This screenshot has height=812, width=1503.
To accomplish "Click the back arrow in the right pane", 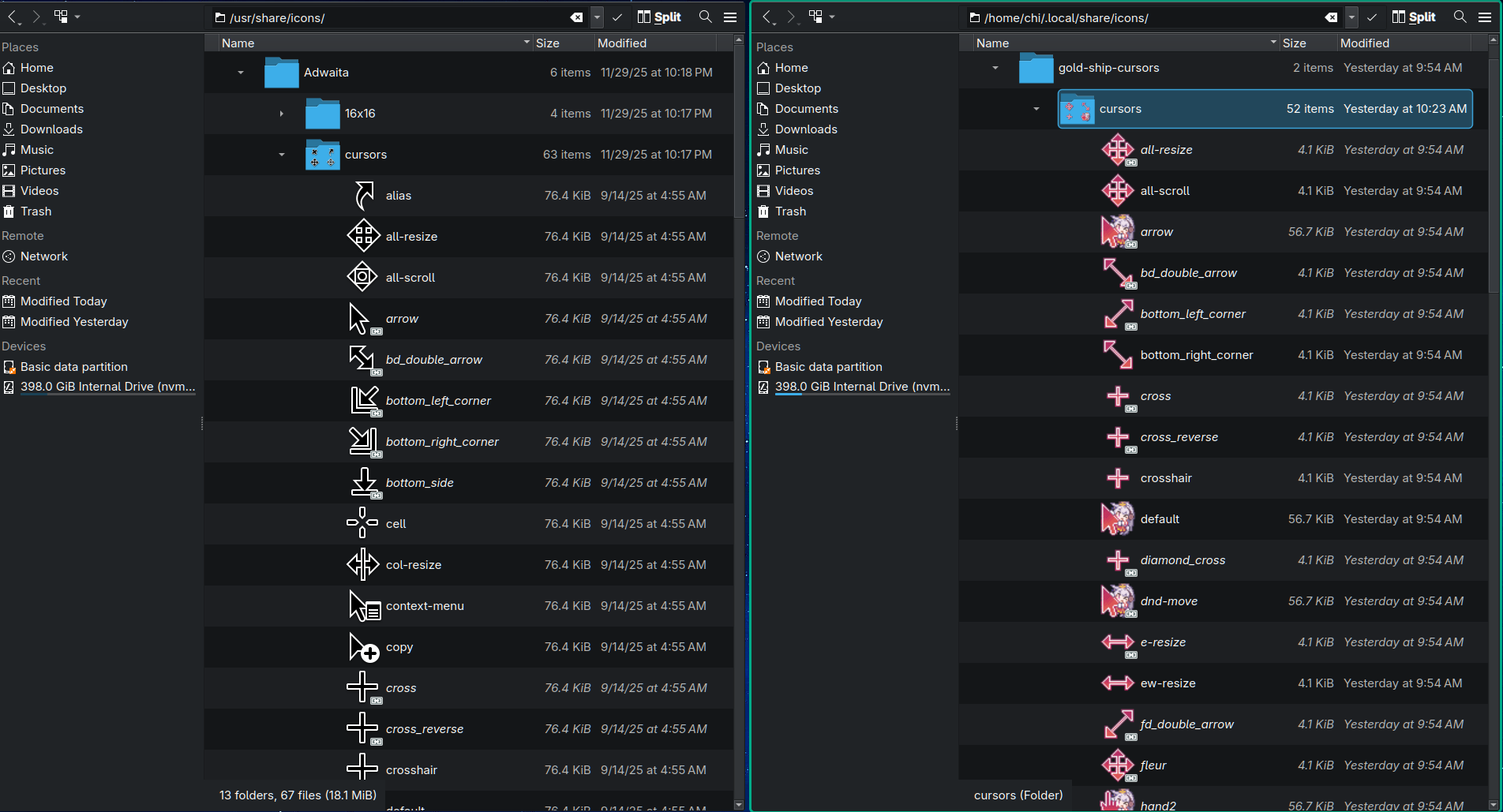I will pos(766,17).
